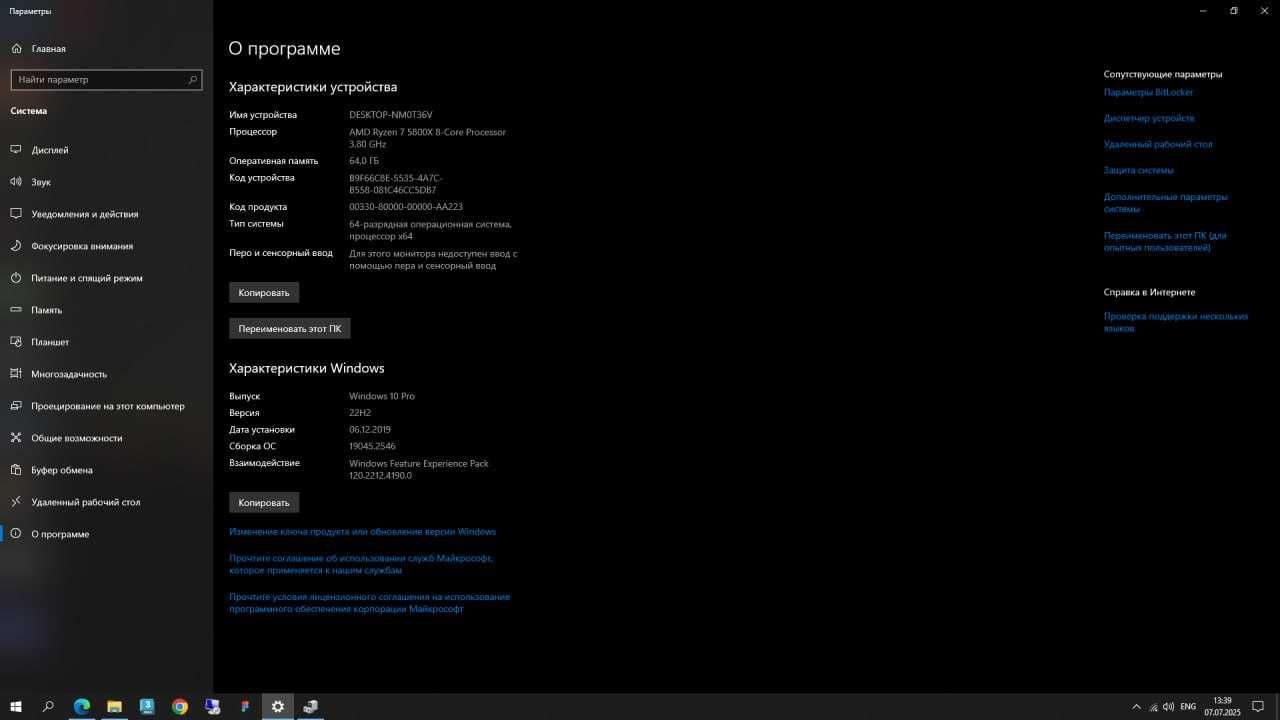Go to Проецирование на этот компьютер

point(106,406)
